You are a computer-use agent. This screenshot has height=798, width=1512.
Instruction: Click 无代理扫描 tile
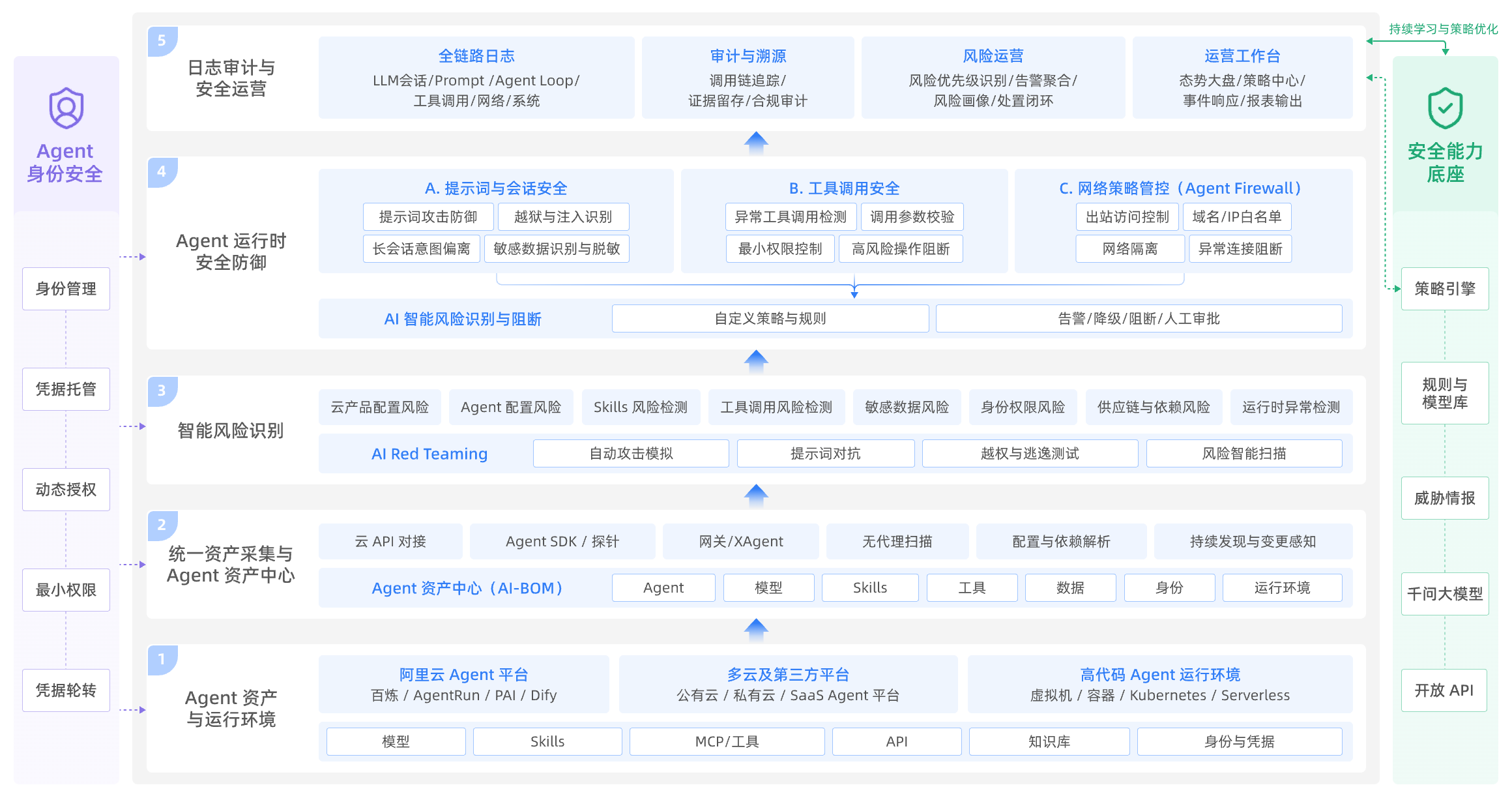(897, 542)
